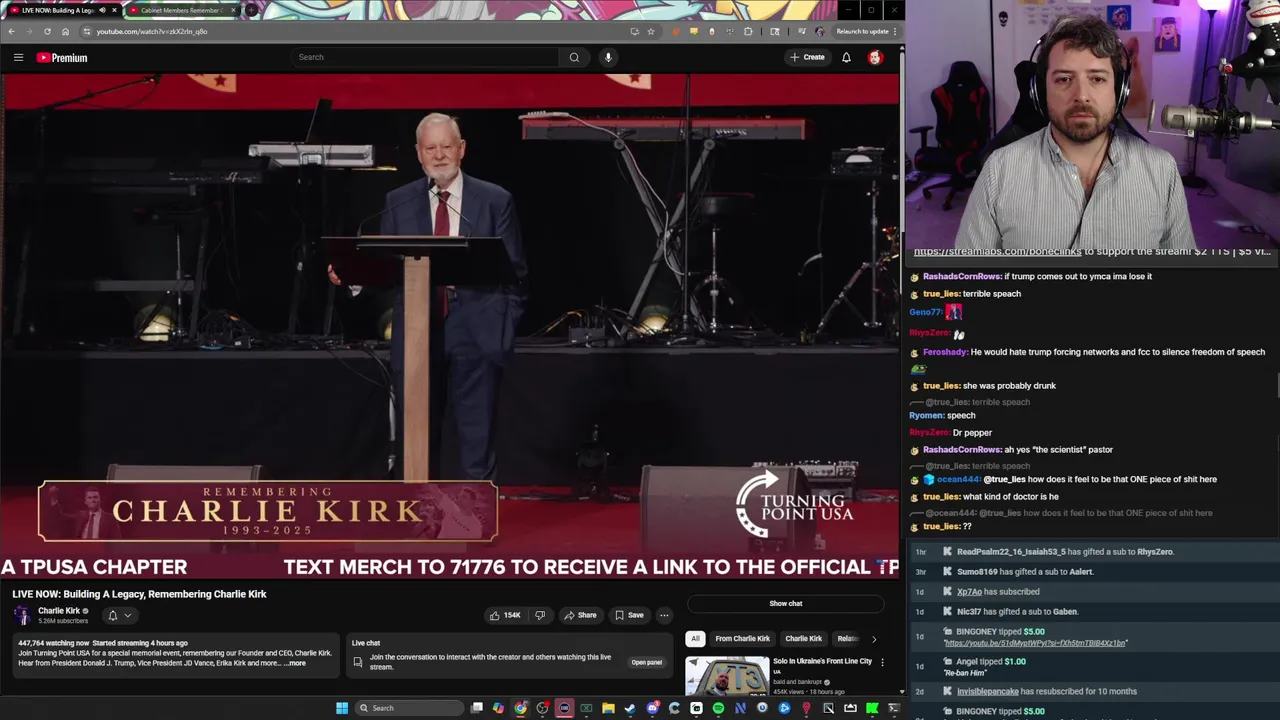Focus the YouTube search field
The width and height of the screenshot is (1280, 720).
(x=425, y=57)
